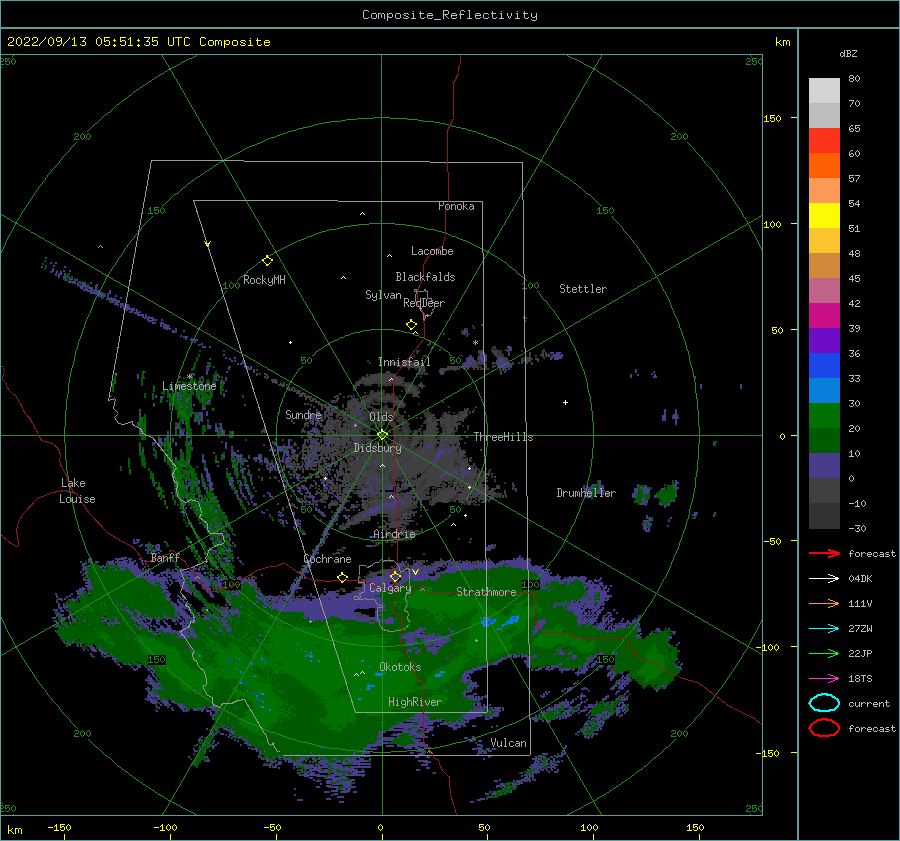This screenshot has width=900, height=841.
Task: Select the yellow 51-54 dBZ swatch
Action: (x=824, y=216)
